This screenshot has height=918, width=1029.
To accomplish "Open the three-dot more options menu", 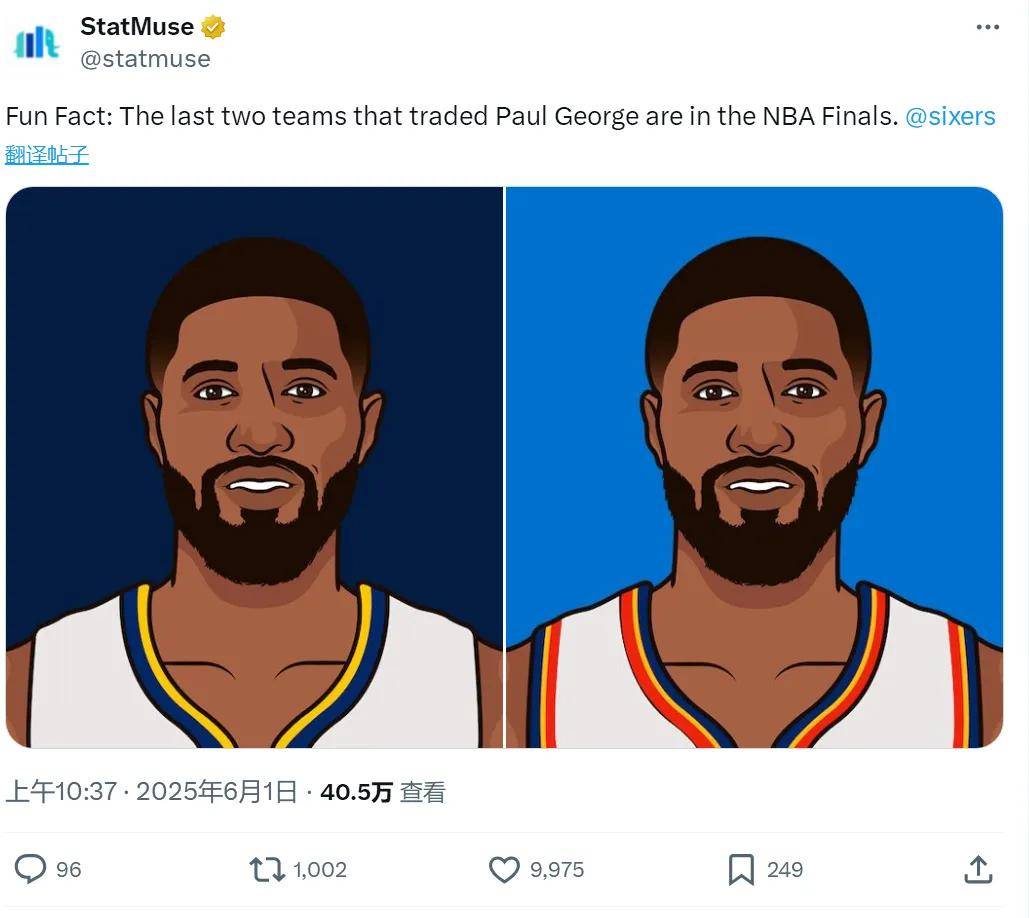I will click(x=987, y=27).
